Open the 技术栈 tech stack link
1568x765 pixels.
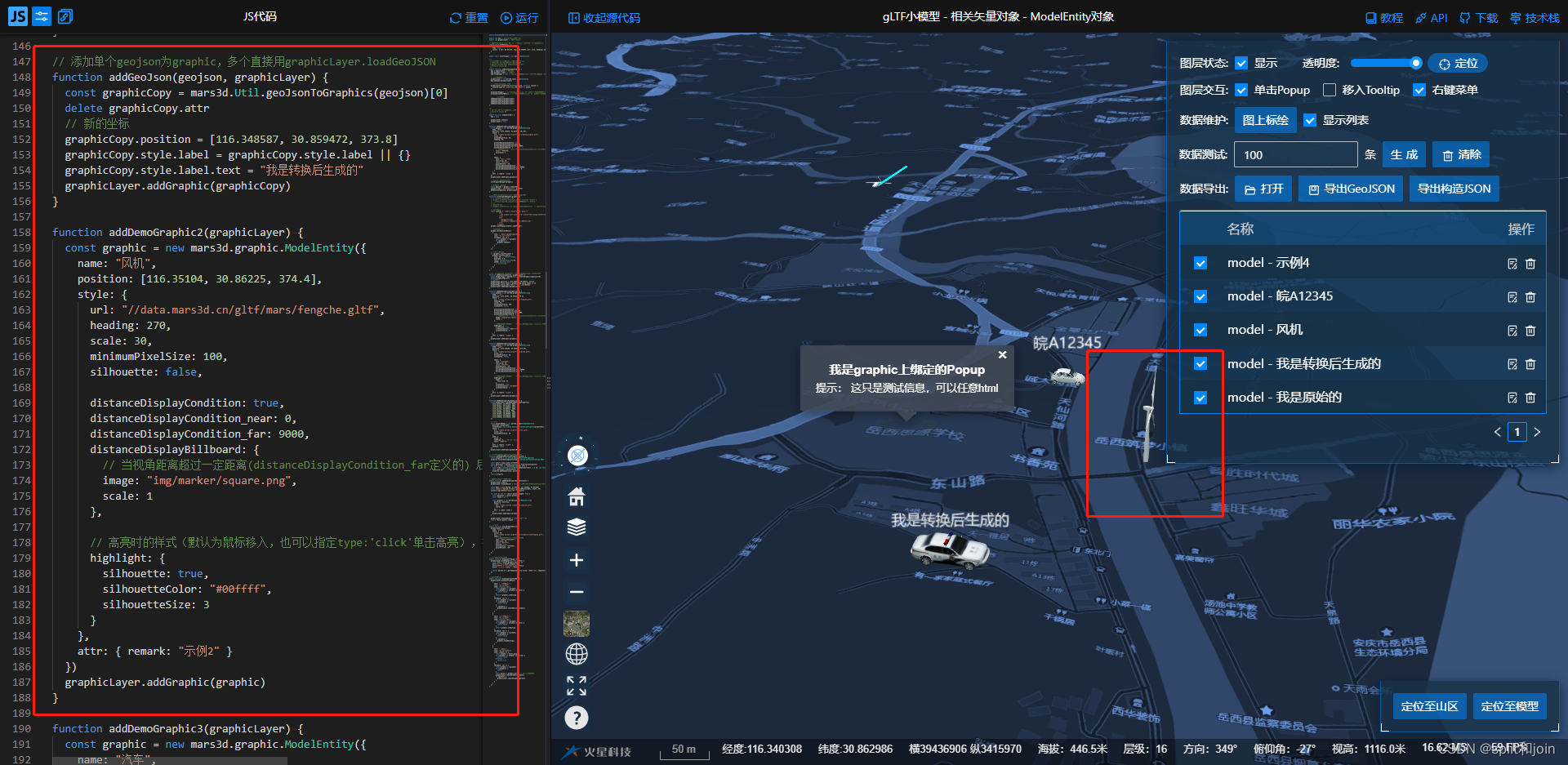click(1535, 18)
